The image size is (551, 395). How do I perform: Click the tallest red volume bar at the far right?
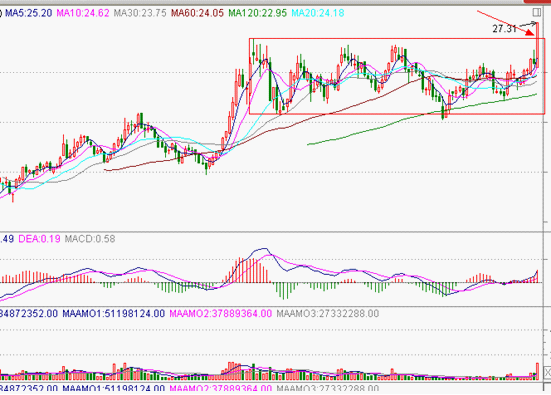tap(537, 371)
